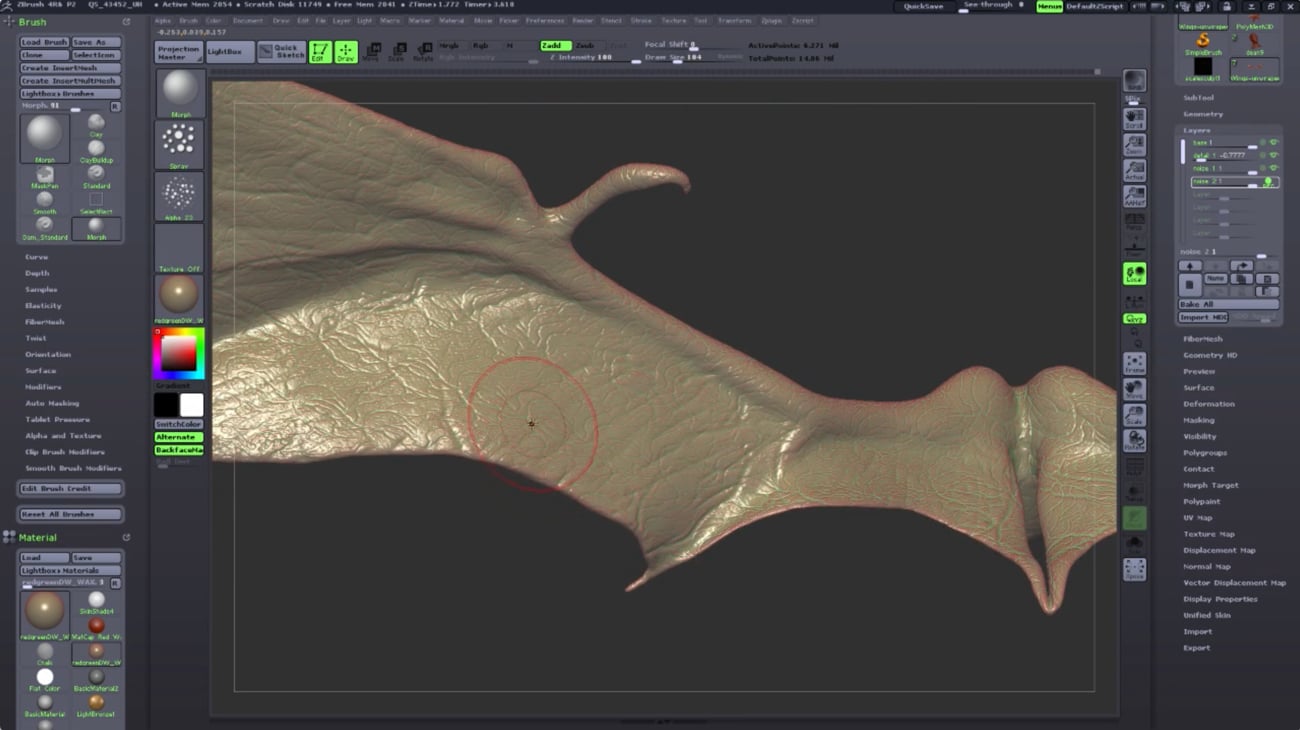The image size is (1300, 730).
Task: Toggle visibility eye of detail layer
Action: [x=1273, y=156]
